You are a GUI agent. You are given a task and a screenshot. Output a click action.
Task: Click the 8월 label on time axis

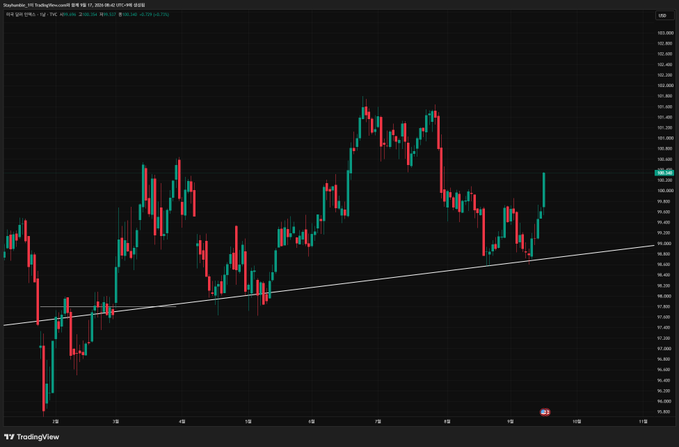[447, 421]
